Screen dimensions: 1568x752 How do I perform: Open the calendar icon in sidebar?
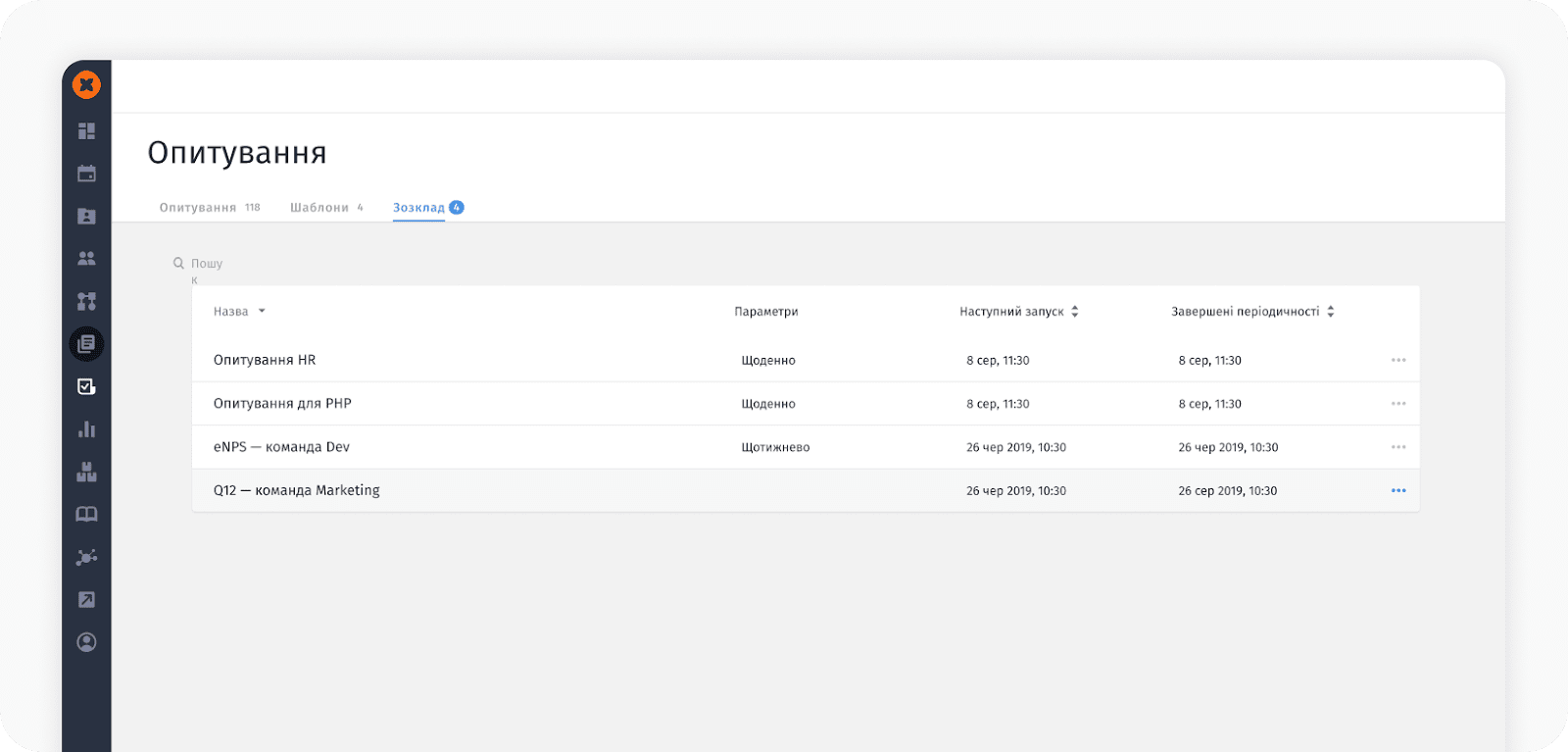point(86,174)
